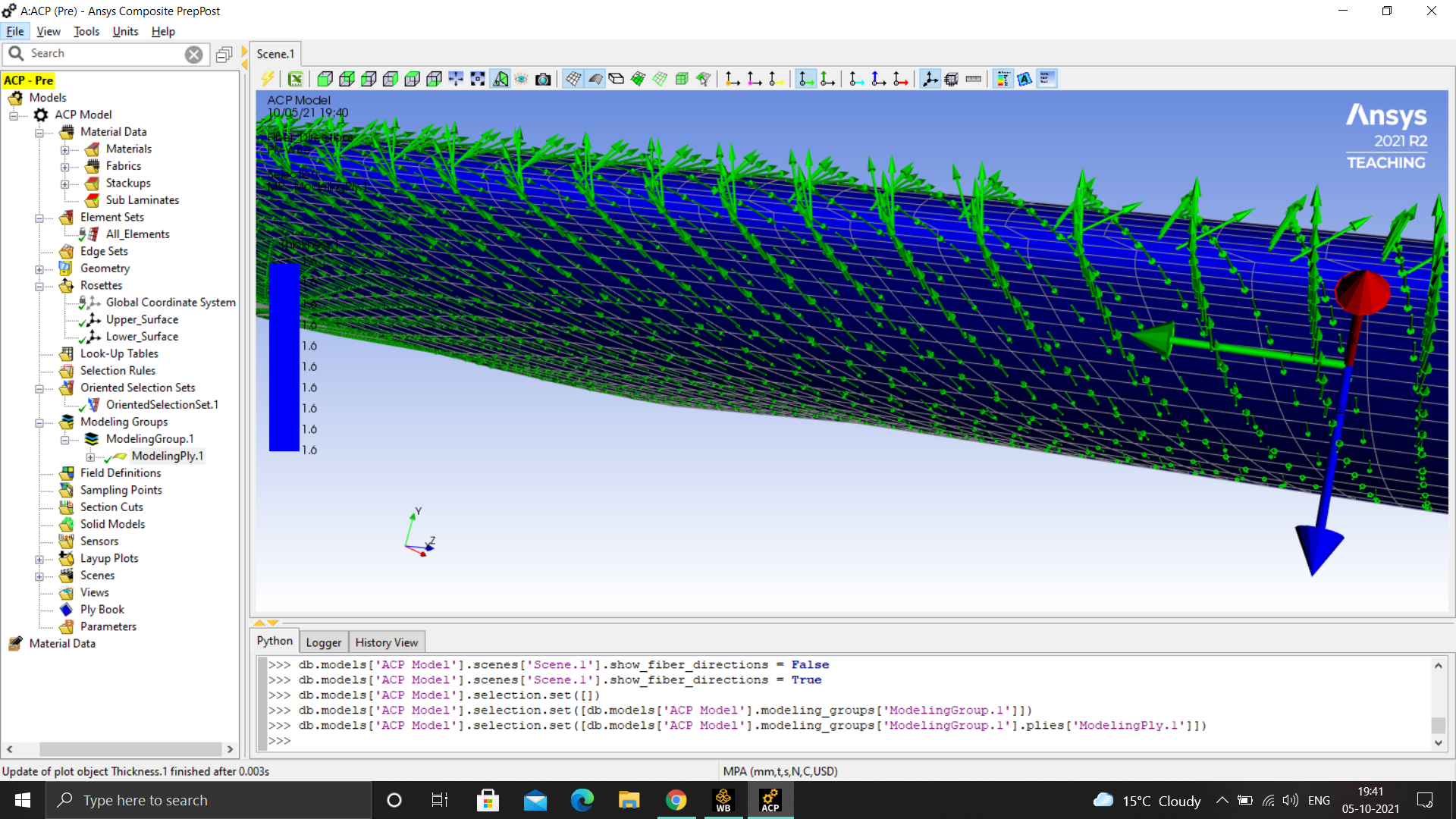Open the Units menu
1456x819 pixels.
(x=125, y=31)
